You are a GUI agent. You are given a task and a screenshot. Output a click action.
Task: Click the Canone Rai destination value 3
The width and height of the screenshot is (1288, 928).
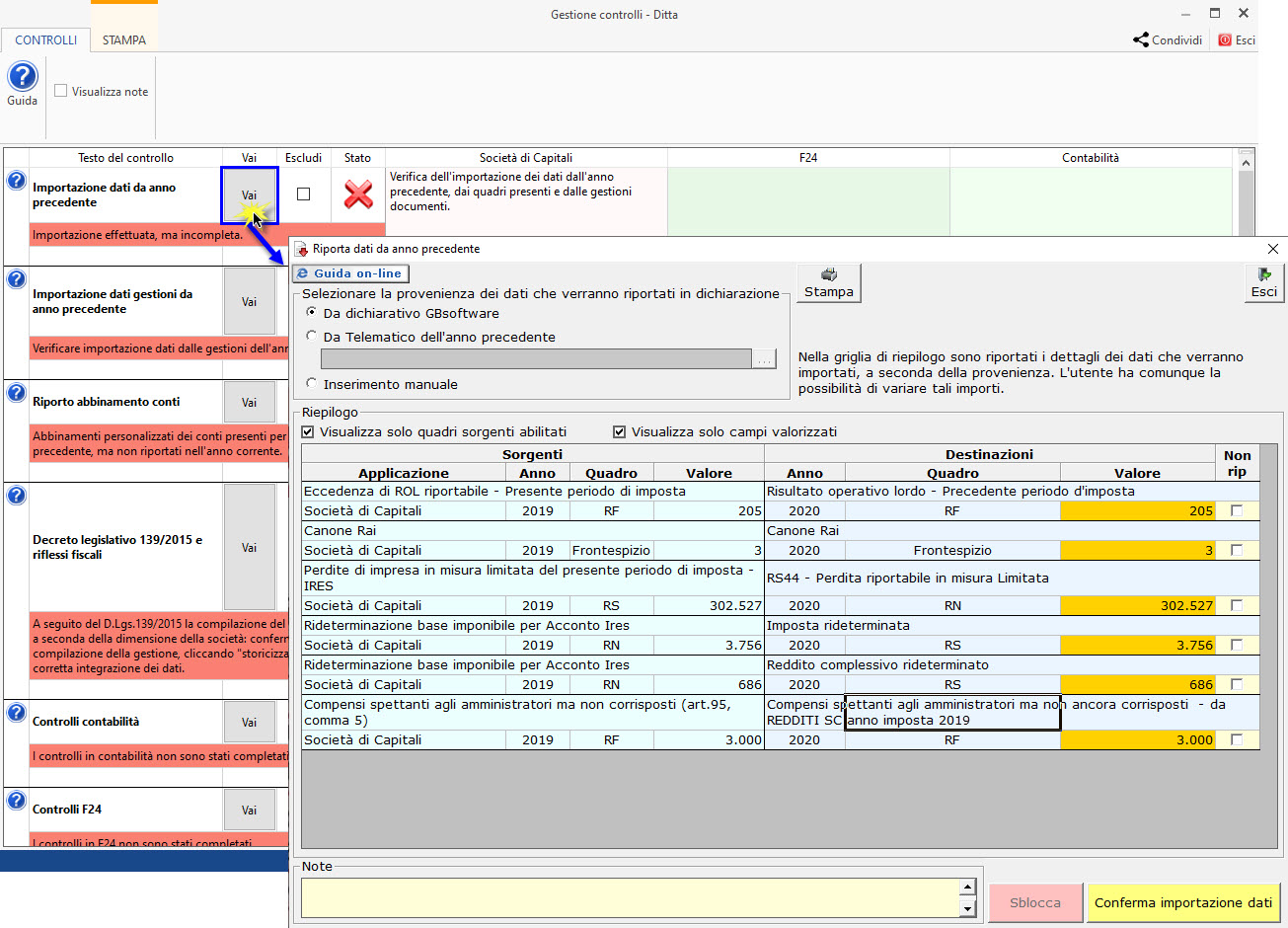pyautogui.click(x=1138, y=550)
